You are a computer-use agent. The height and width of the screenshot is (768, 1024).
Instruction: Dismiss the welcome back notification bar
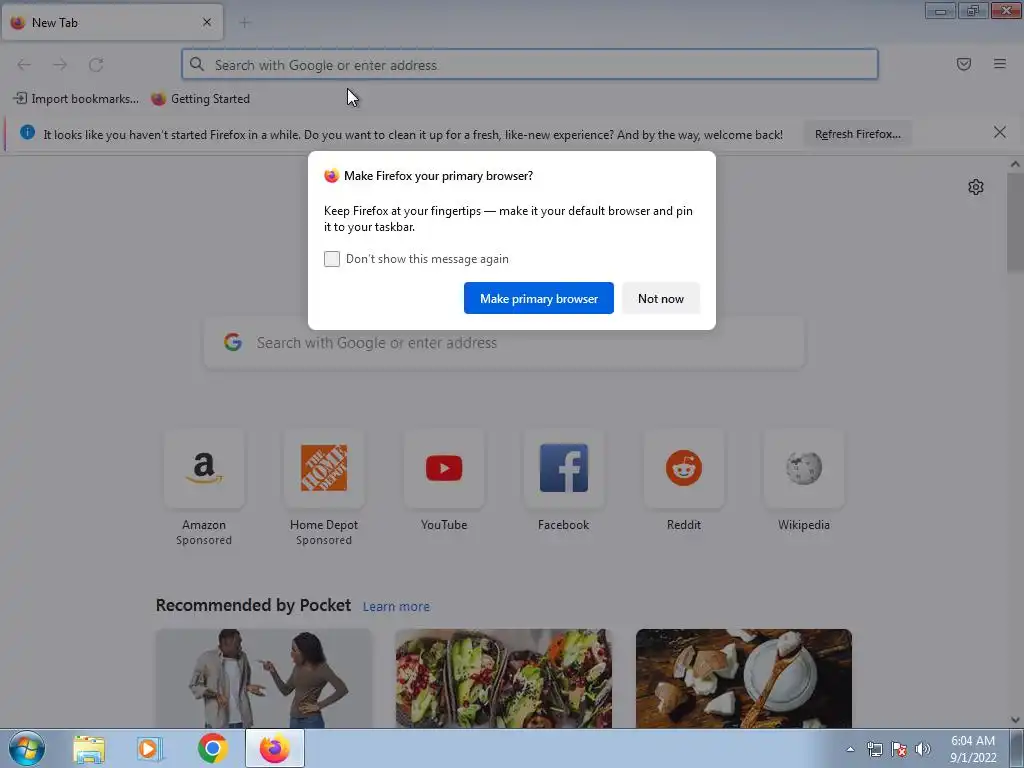999,133
